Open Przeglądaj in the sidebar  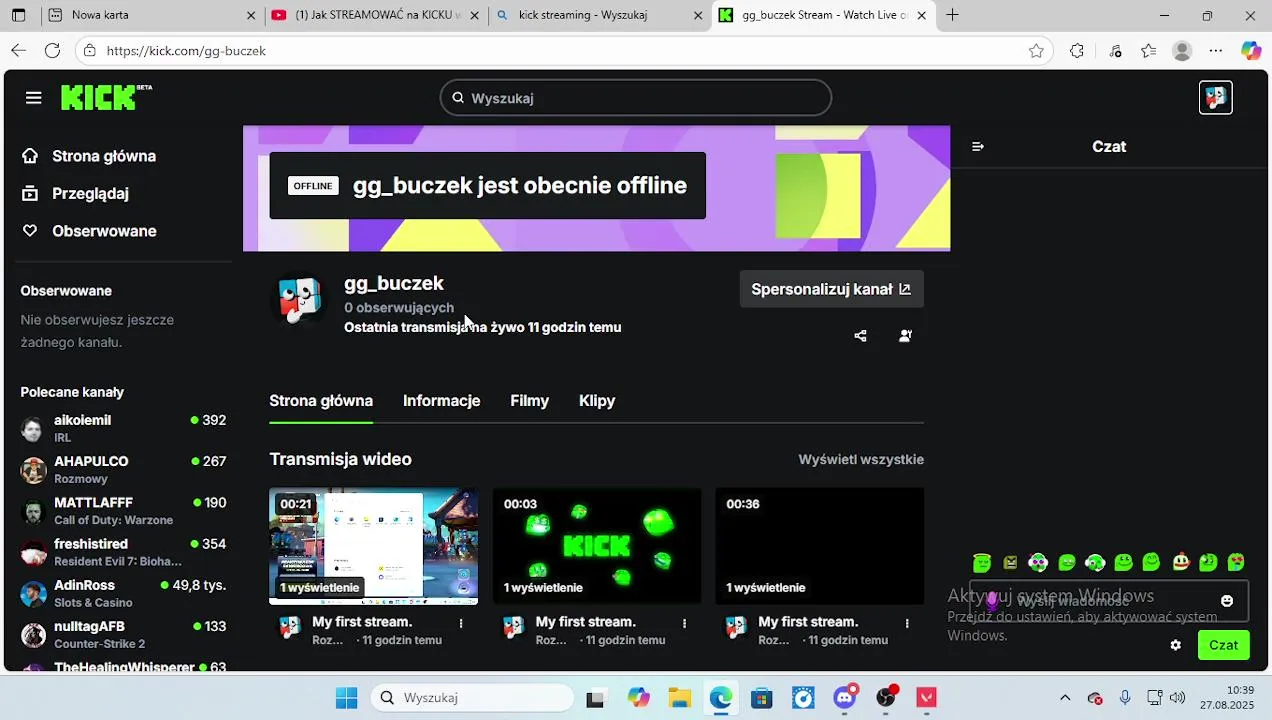coord(75,194)
